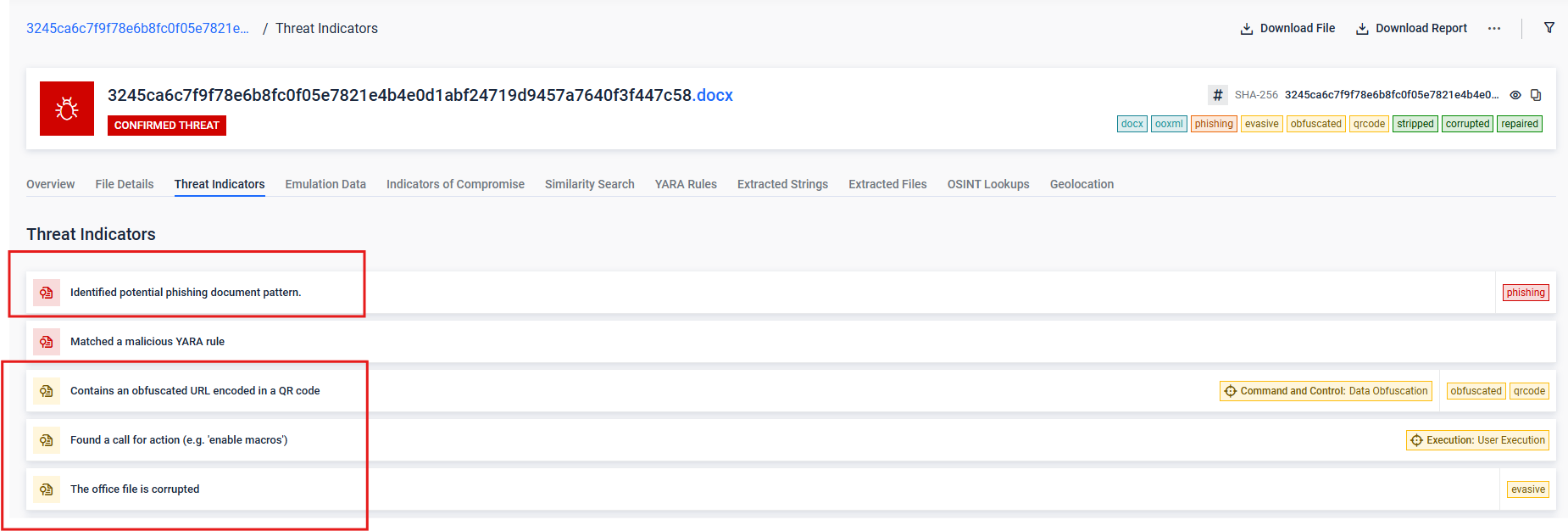Toggle full hash visibility with eye icon
1568x531 pixels.
coord(1515,95)
